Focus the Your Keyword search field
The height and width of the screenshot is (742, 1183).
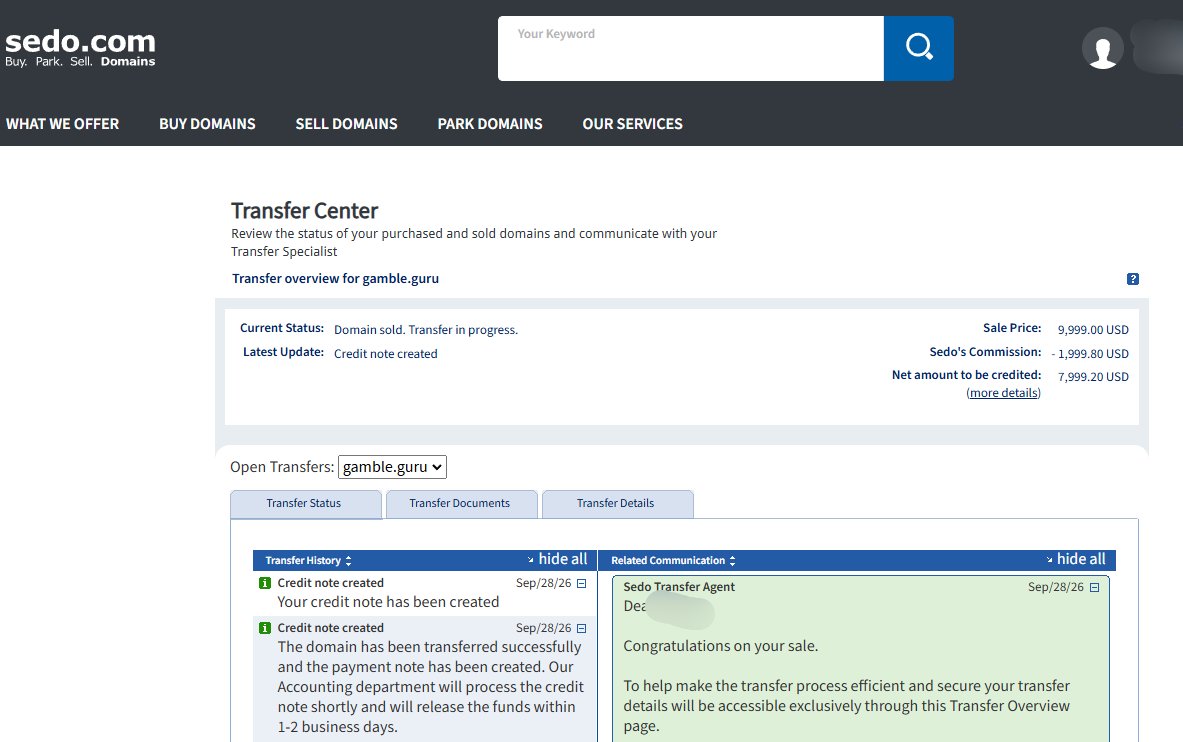(x=690, y=48)
